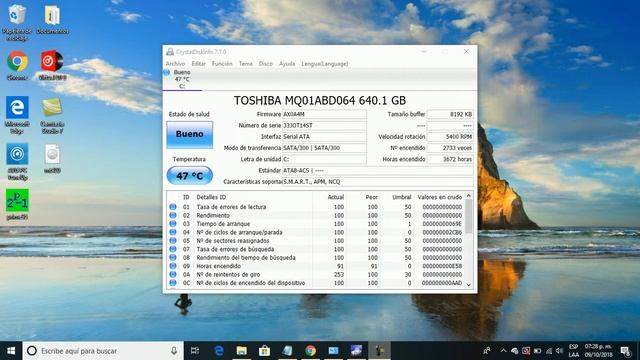
Task: Click the Bueno health status button
Action: click(189, 134)
